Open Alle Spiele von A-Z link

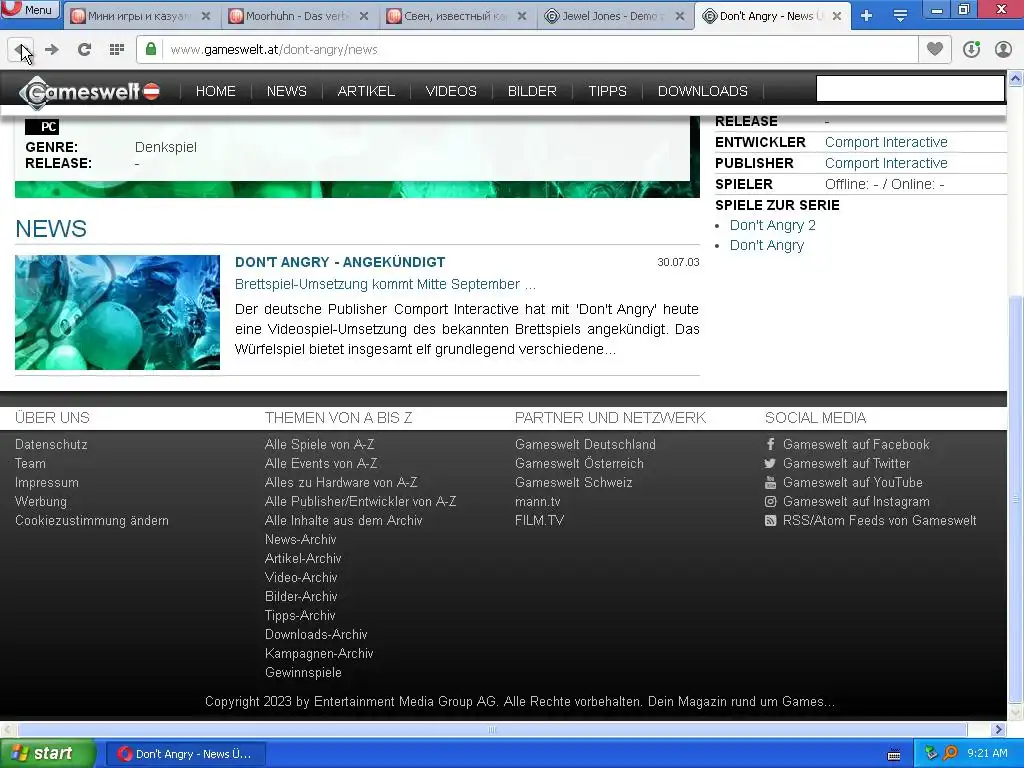click(319, 445)
